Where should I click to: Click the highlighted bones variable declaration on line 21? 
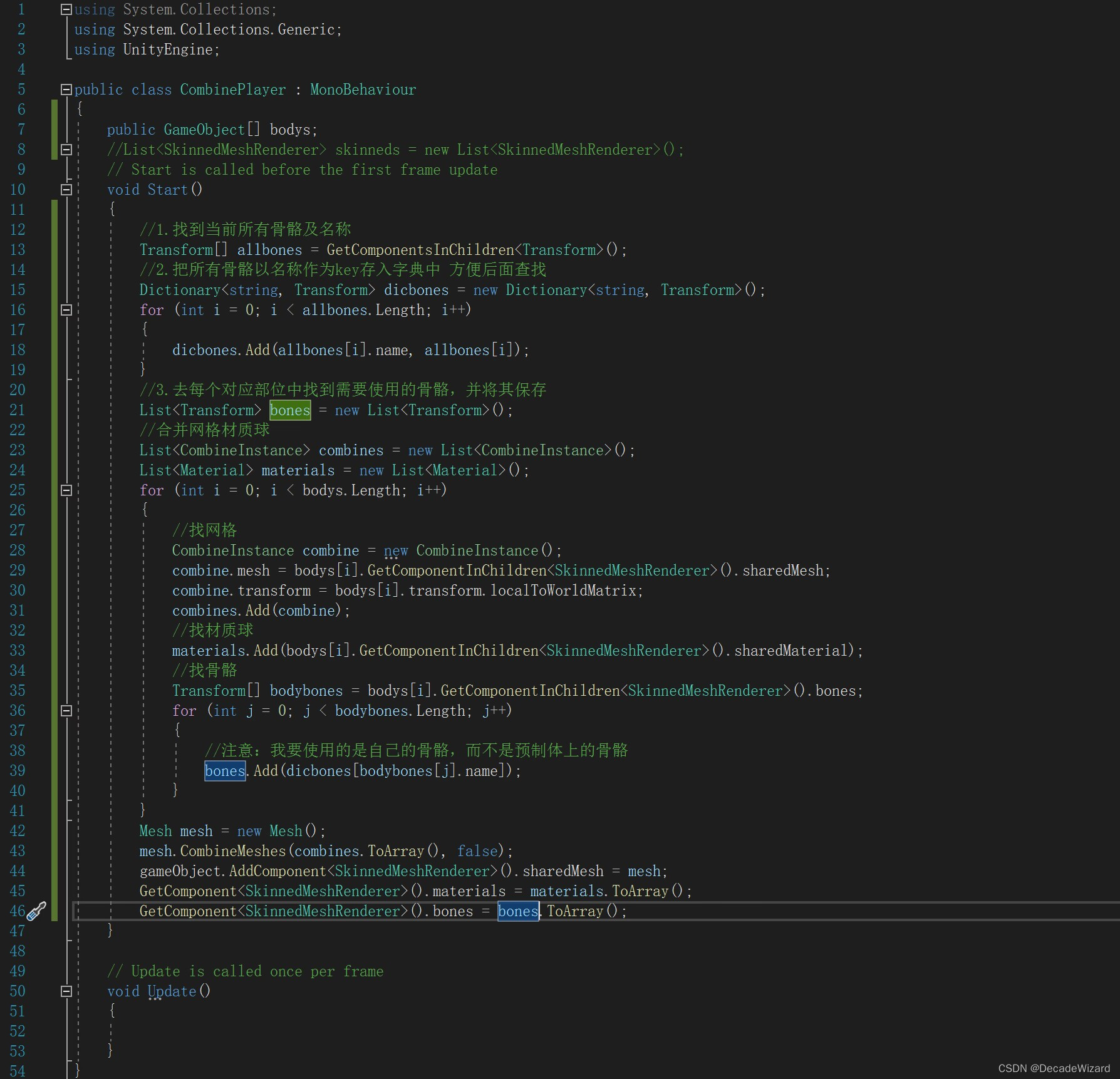290,410
